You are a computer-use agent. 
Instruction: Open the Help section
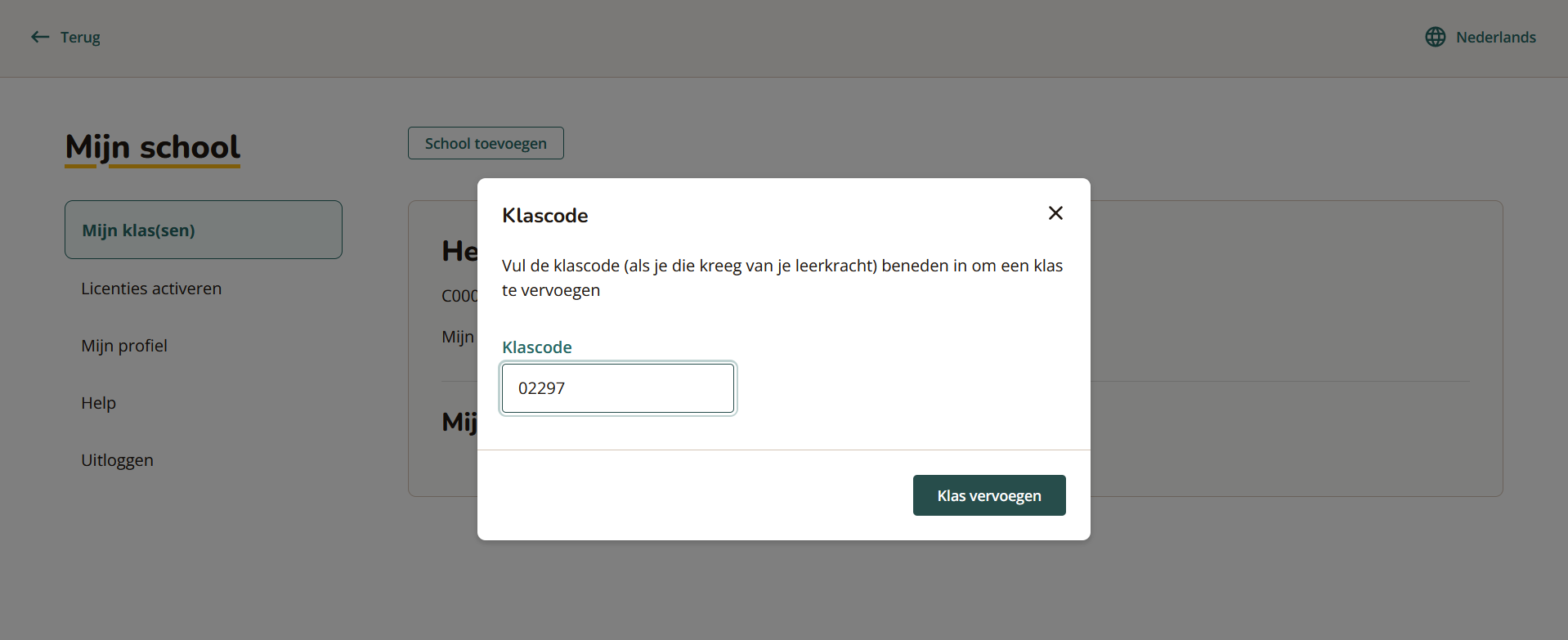point(98,402)
